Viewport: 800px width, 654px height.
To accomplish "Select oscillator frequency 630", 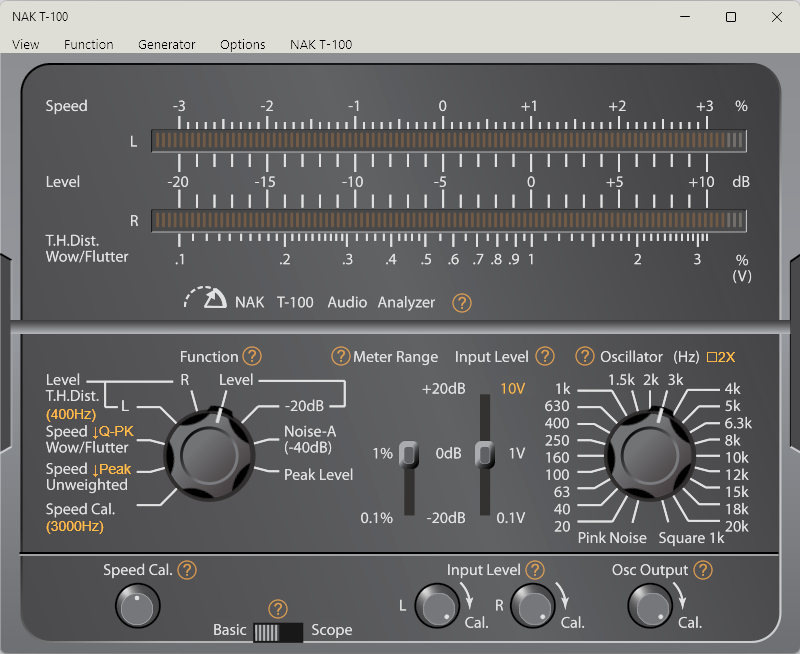I will [x=557, y=406].
